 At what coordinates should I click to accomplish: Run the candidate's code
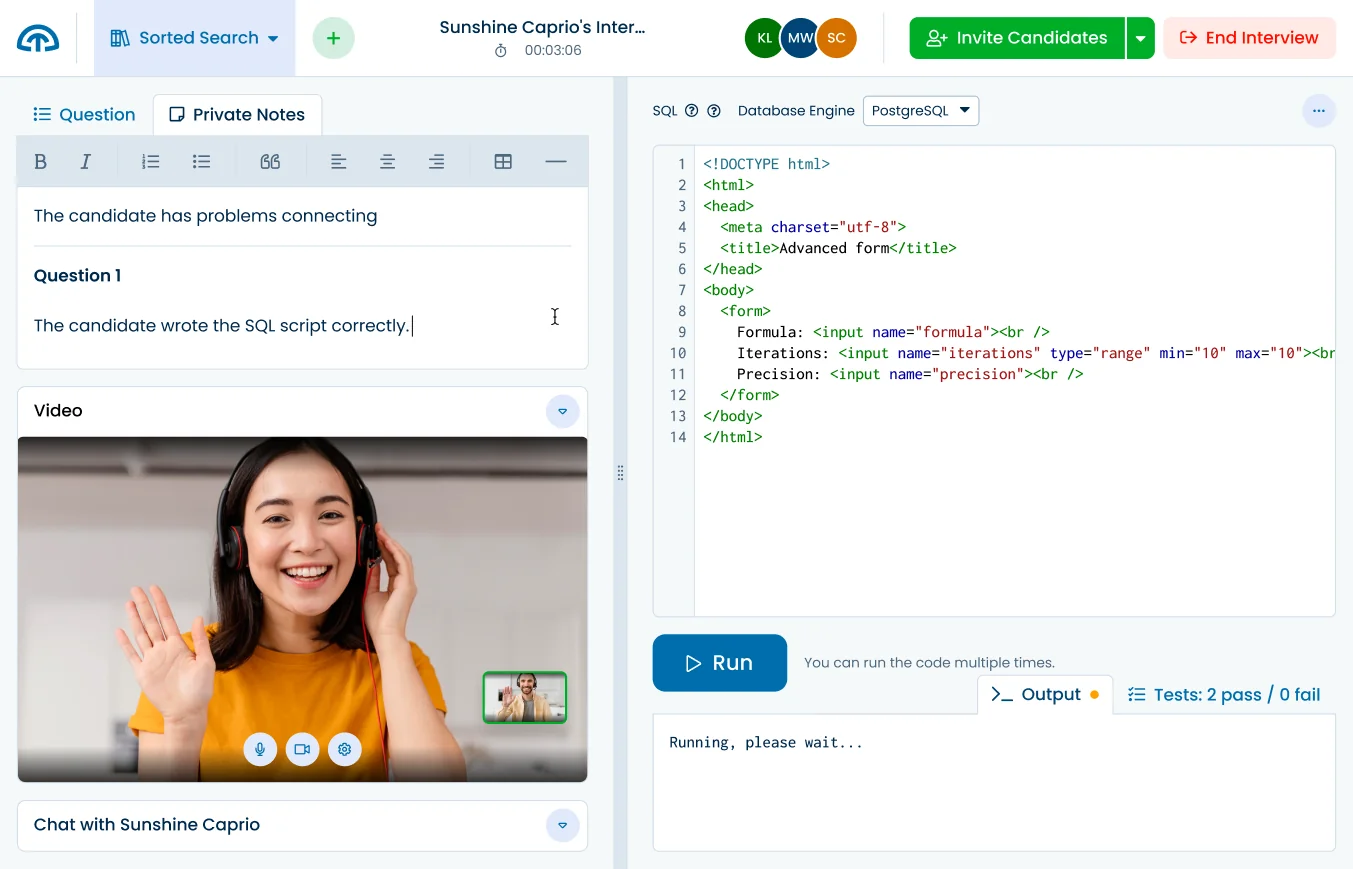(719, 662)
